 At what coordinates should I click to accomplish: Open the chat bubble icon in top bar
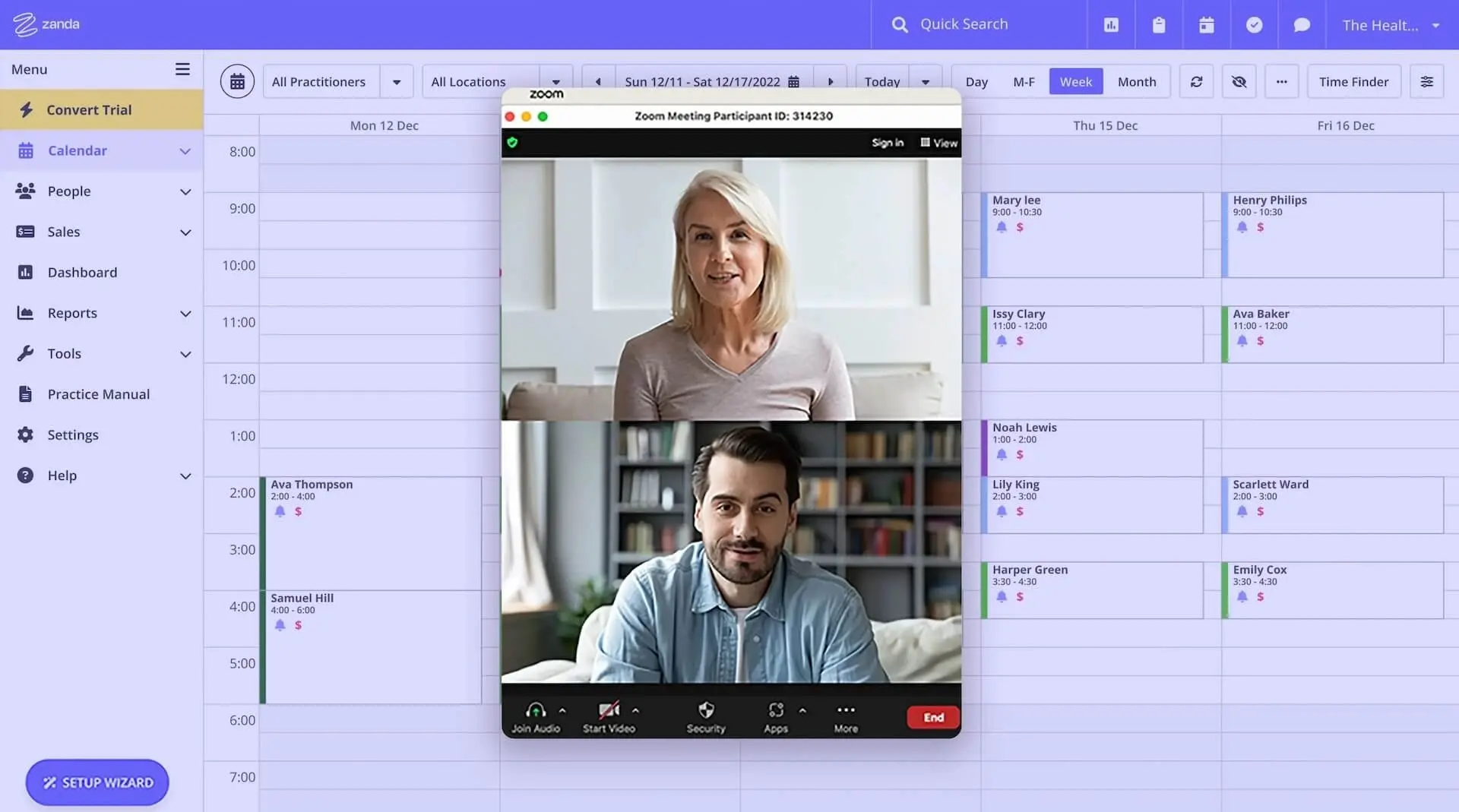(1302, 24)
